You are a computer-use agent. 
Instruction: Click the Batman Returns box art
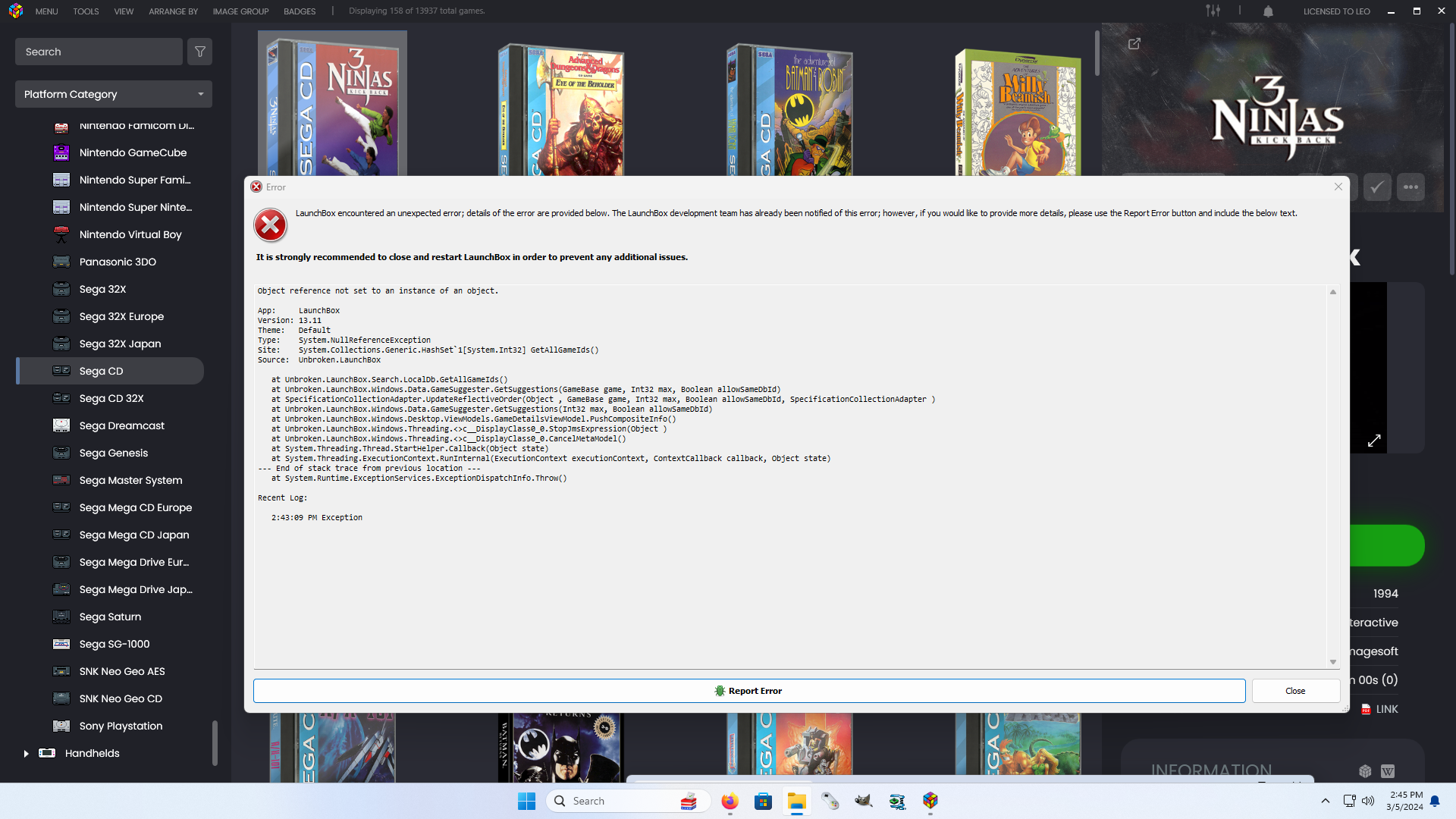pos(560,747)
